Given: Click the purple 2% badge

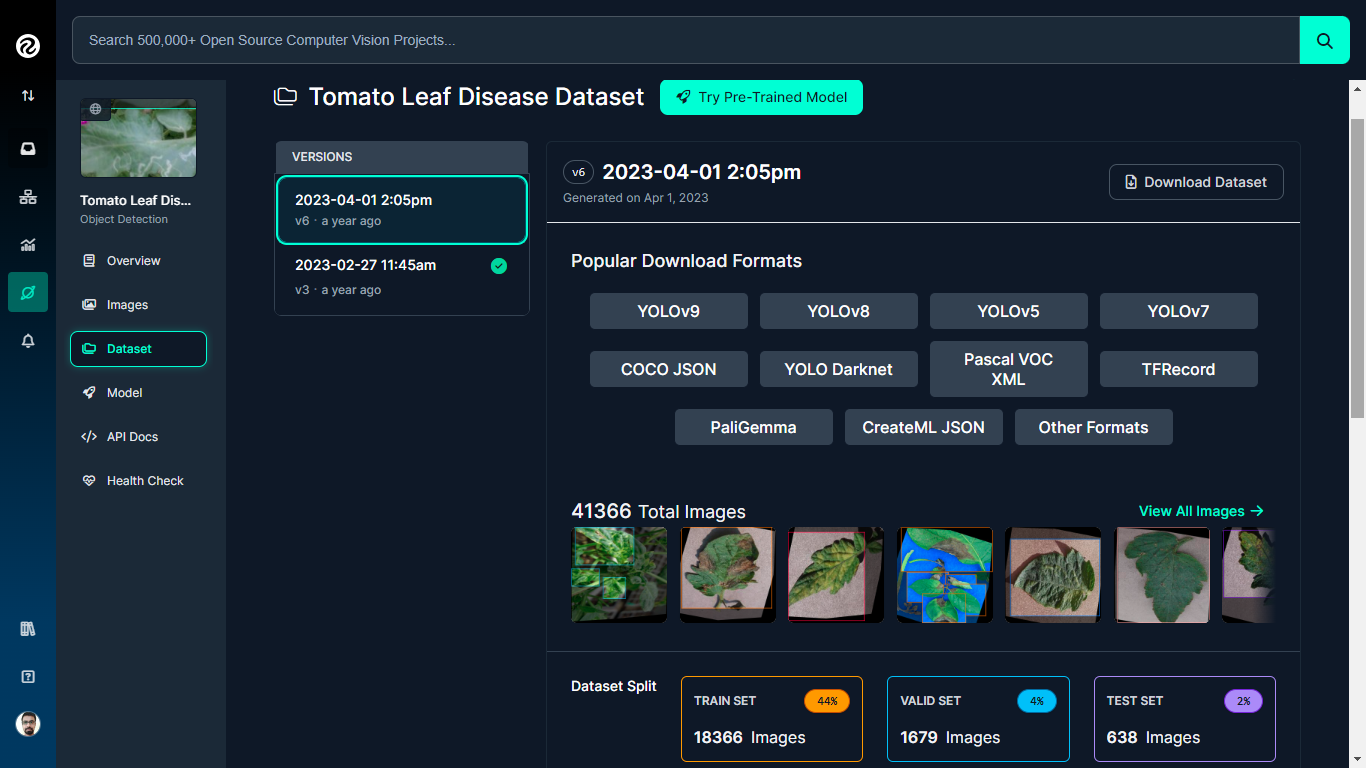Looking at the screenshot, I should coord(1244,701).
